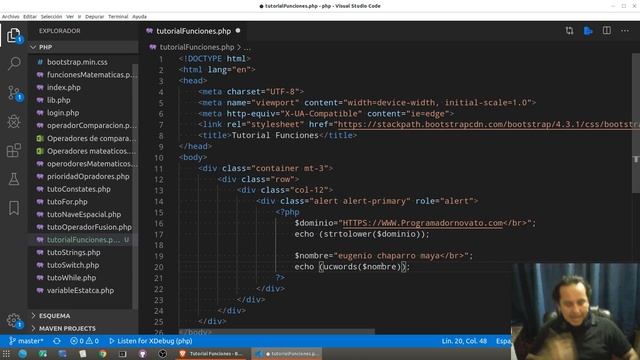Open the editor More Actions ellipsis
Image resolution: width=640 pixels, height=360 pixels.
pyautogui.click(x=625, y=31)
